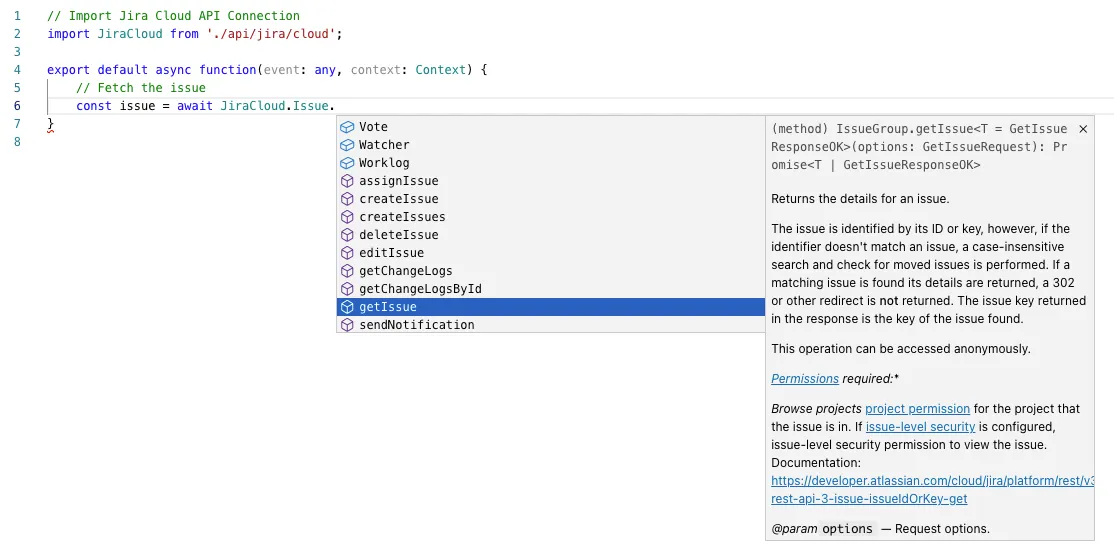Click the method icon beside sendNotification
Image resolution: width=1114 pixels, height=558 pixels.
(347, 325)
